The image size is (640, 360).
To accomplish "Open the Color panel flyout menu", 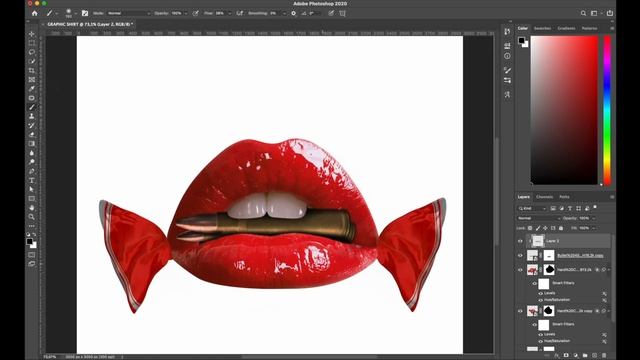I will [x=612, y=28].
